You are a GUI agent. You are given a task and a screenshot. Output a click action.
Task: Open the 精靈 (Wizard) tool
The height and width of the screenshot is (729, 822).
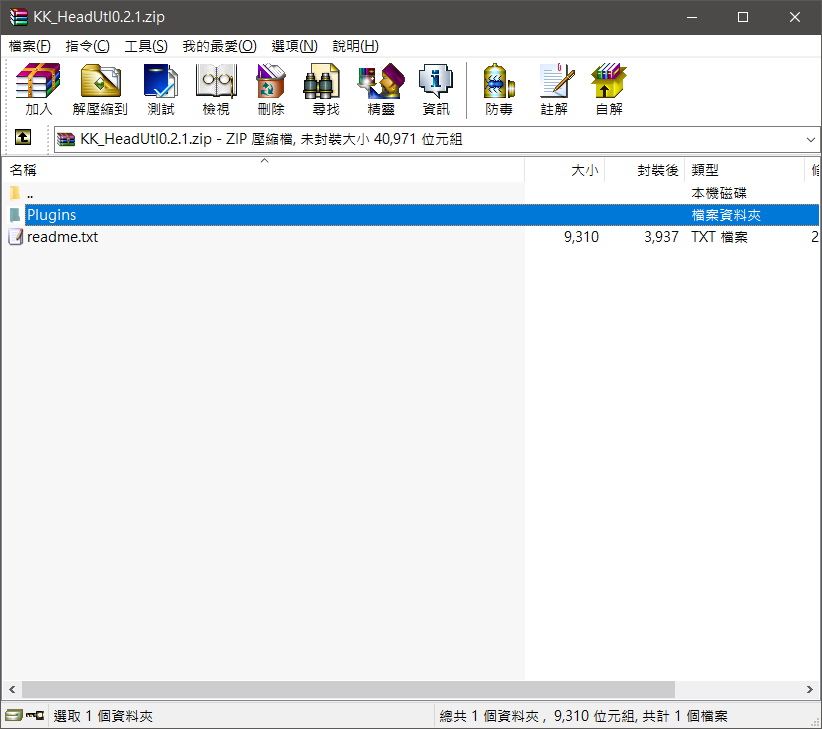pos(380,89)
